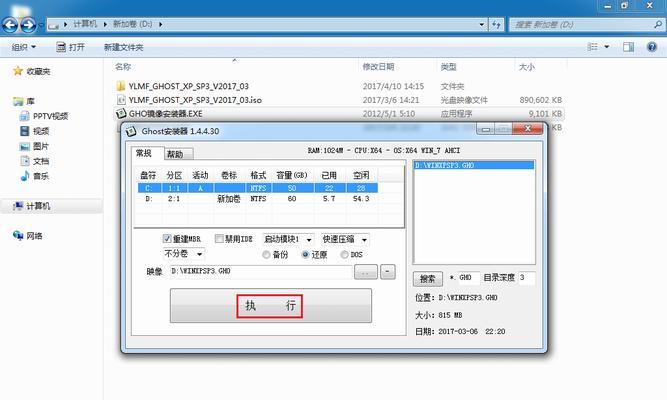Select 库 in the navigation pane

30,101
